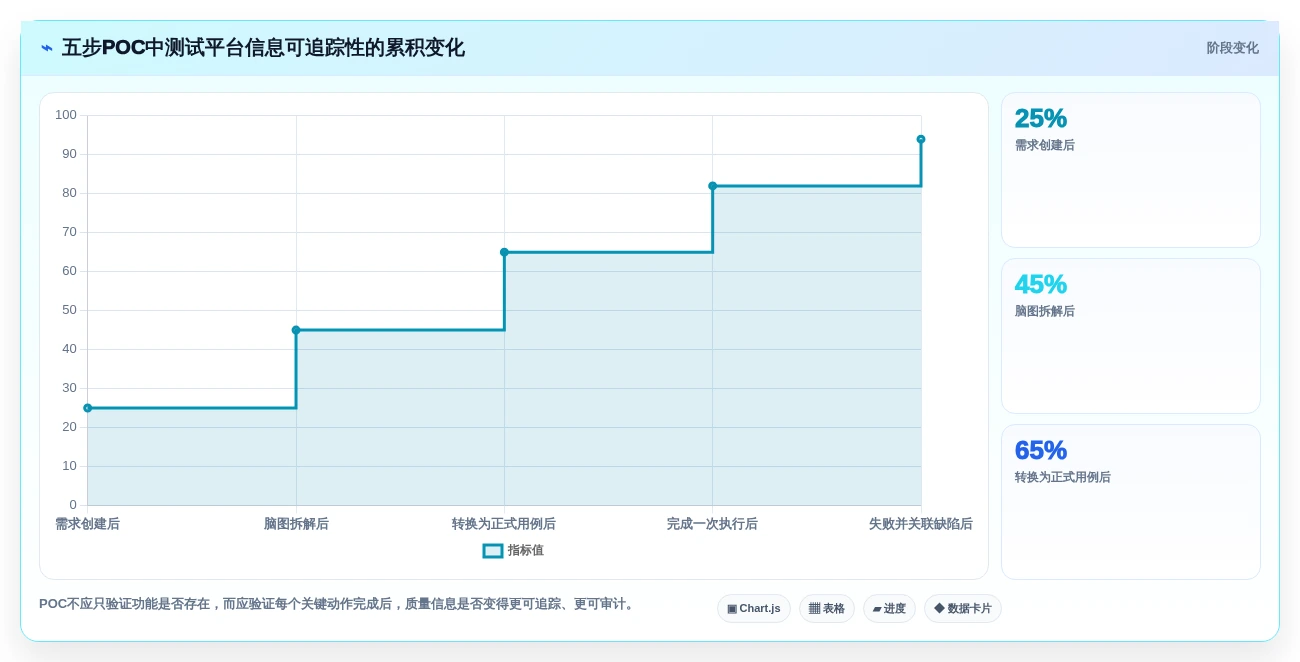
Task: Click the data point at 需求创建后
Action: tap(88, 408)
